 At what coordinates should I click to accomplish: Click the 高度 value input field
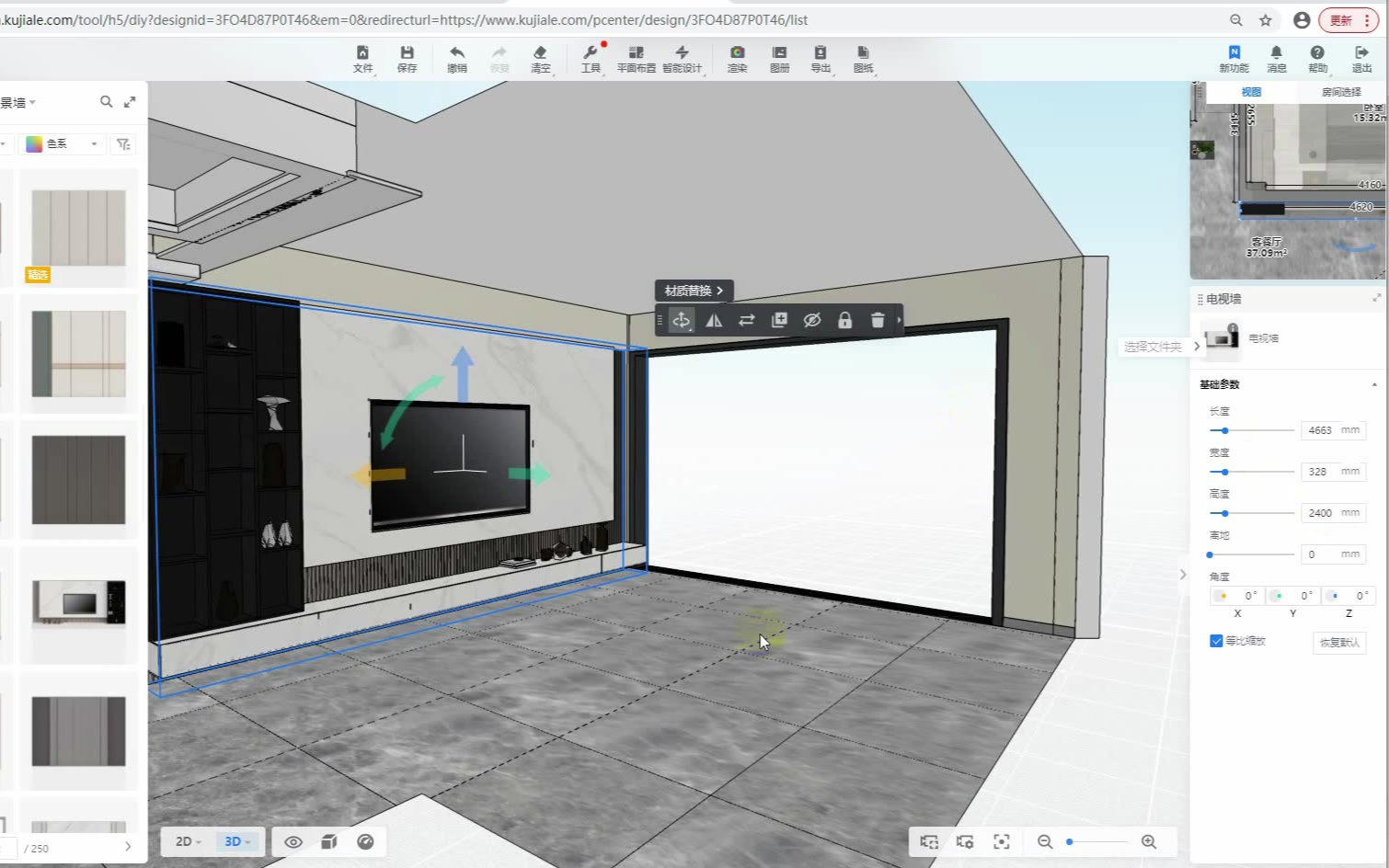[1320, 513]
